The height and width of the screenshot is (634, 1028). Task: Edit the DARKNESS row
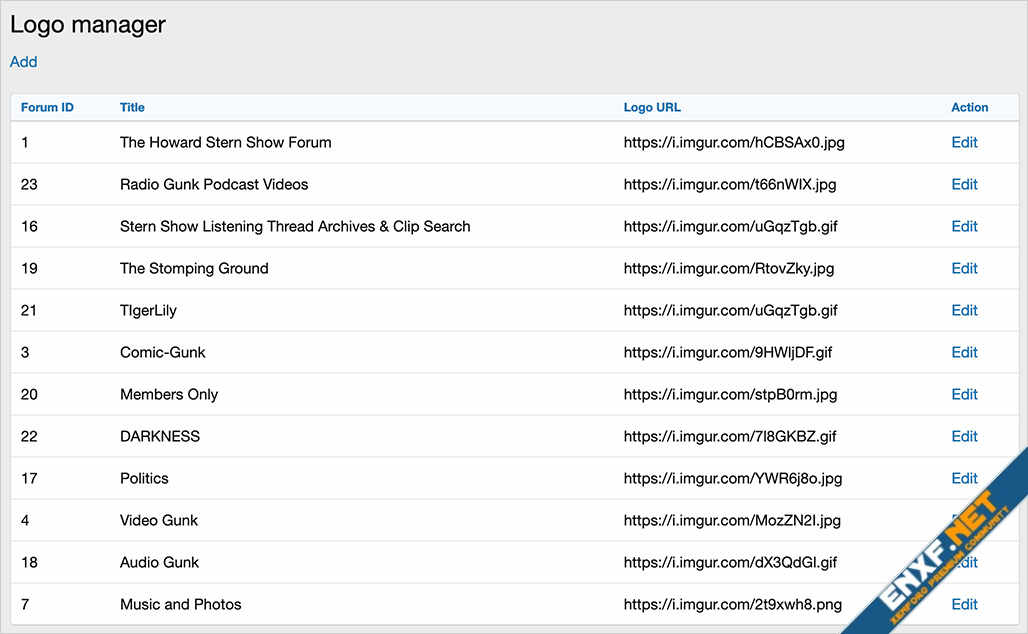[x=964, y=436]
